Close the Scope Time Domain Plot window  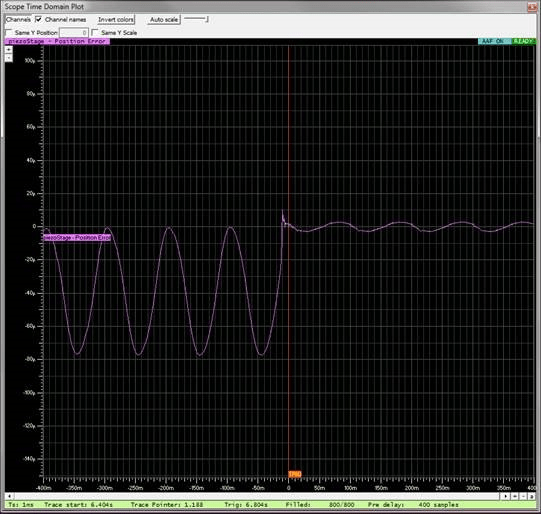pos(532,7)
